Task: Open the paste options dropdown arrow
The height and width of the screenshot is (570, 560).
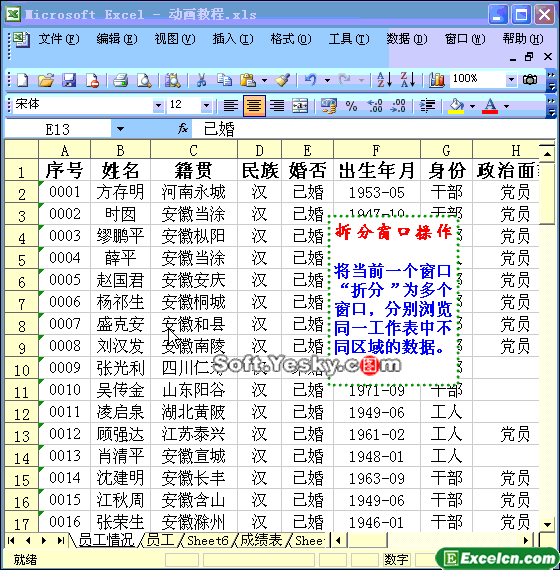Action: pyautogui.click(x=264, y=80)
